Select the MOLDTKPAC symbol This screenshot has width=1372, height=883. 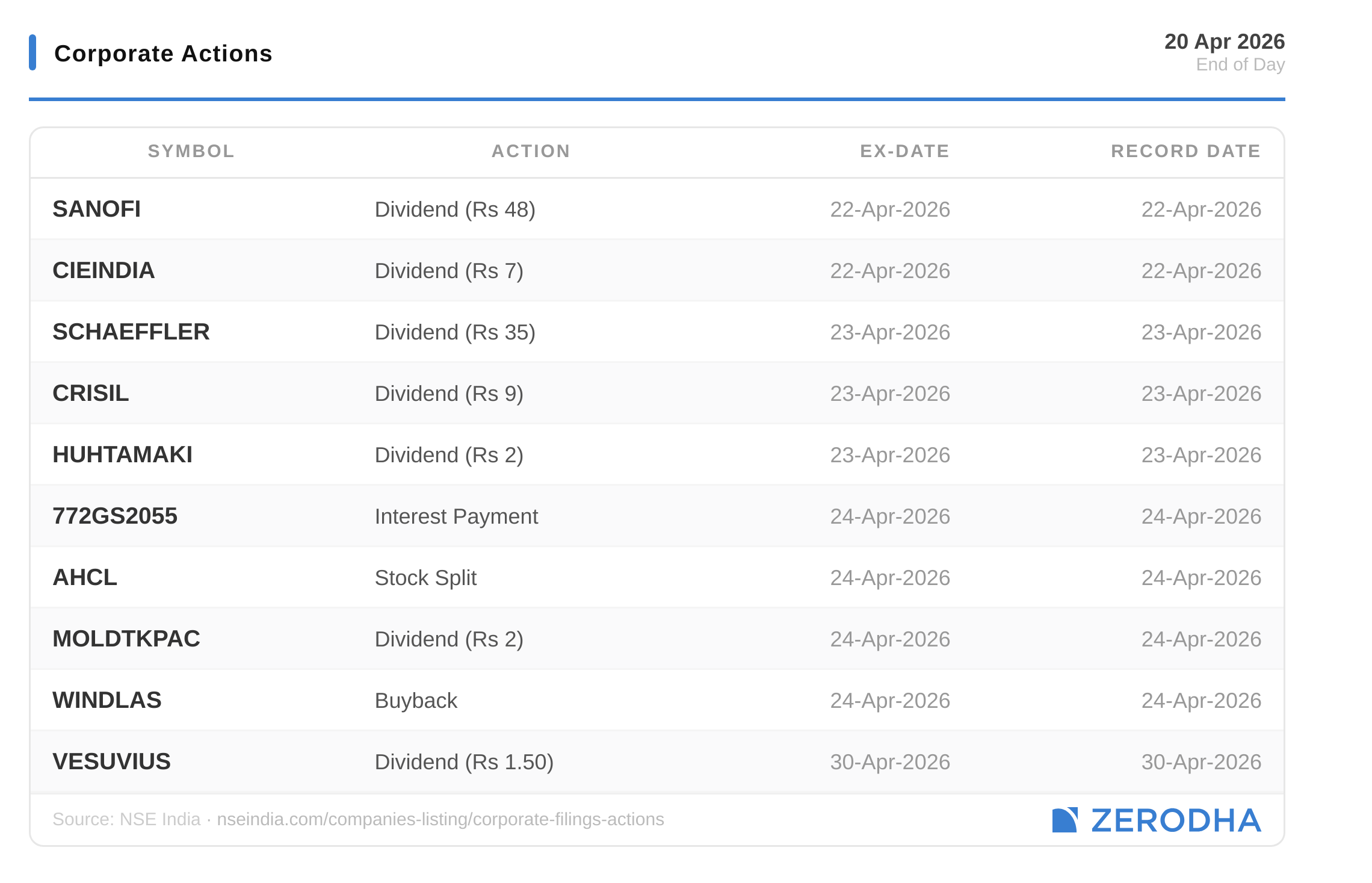pyautogui.click(x=126, y=639)
